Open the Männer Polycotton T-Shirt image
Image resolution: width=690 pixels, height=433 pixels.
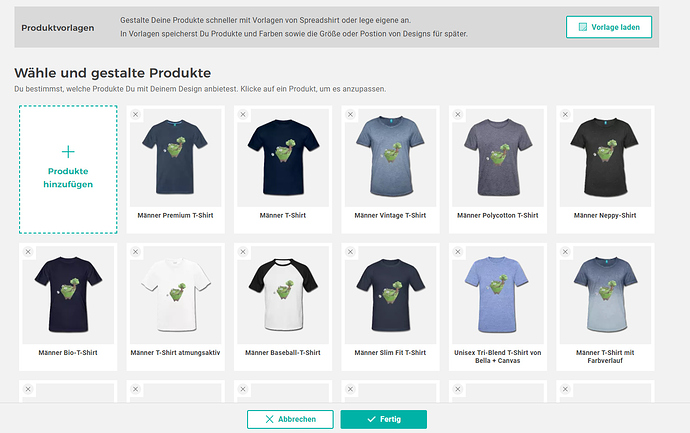click(498, 157)
